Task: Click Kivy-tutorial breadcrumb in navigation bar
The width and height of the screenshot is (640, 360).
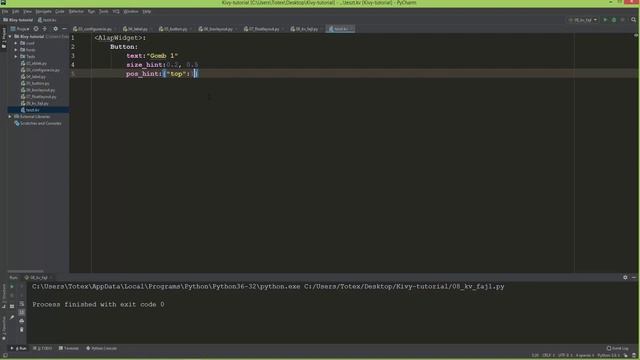Action: [x=18, y=20]
